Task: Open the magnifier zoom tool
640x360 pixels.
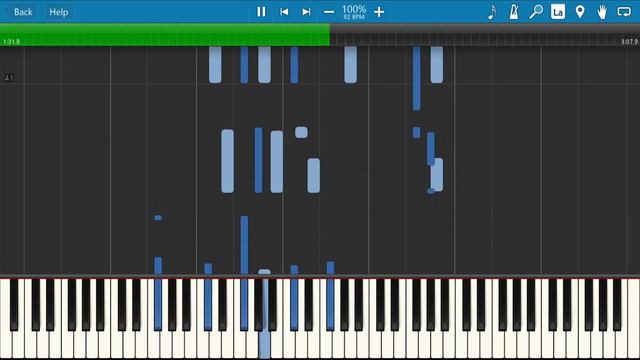Action: pyautogui.click(x=536, y=12)
